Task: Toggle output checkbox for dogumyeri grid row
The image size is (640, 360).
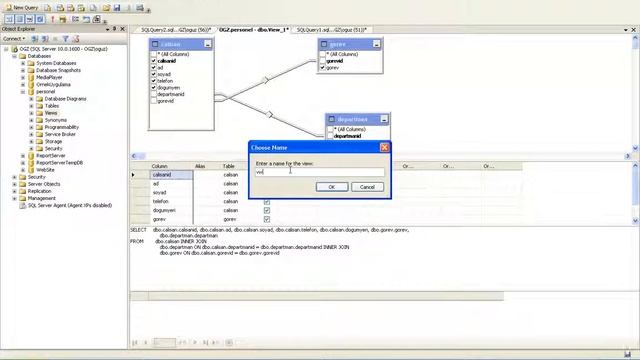Action: pyautogui.click(x=267, y=210)
